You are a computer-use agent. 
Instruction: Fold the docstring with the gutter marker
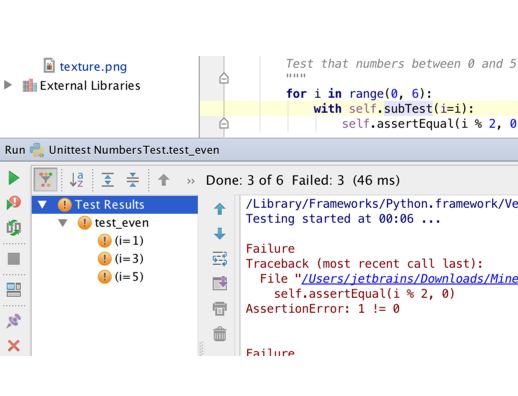point(224,78)
